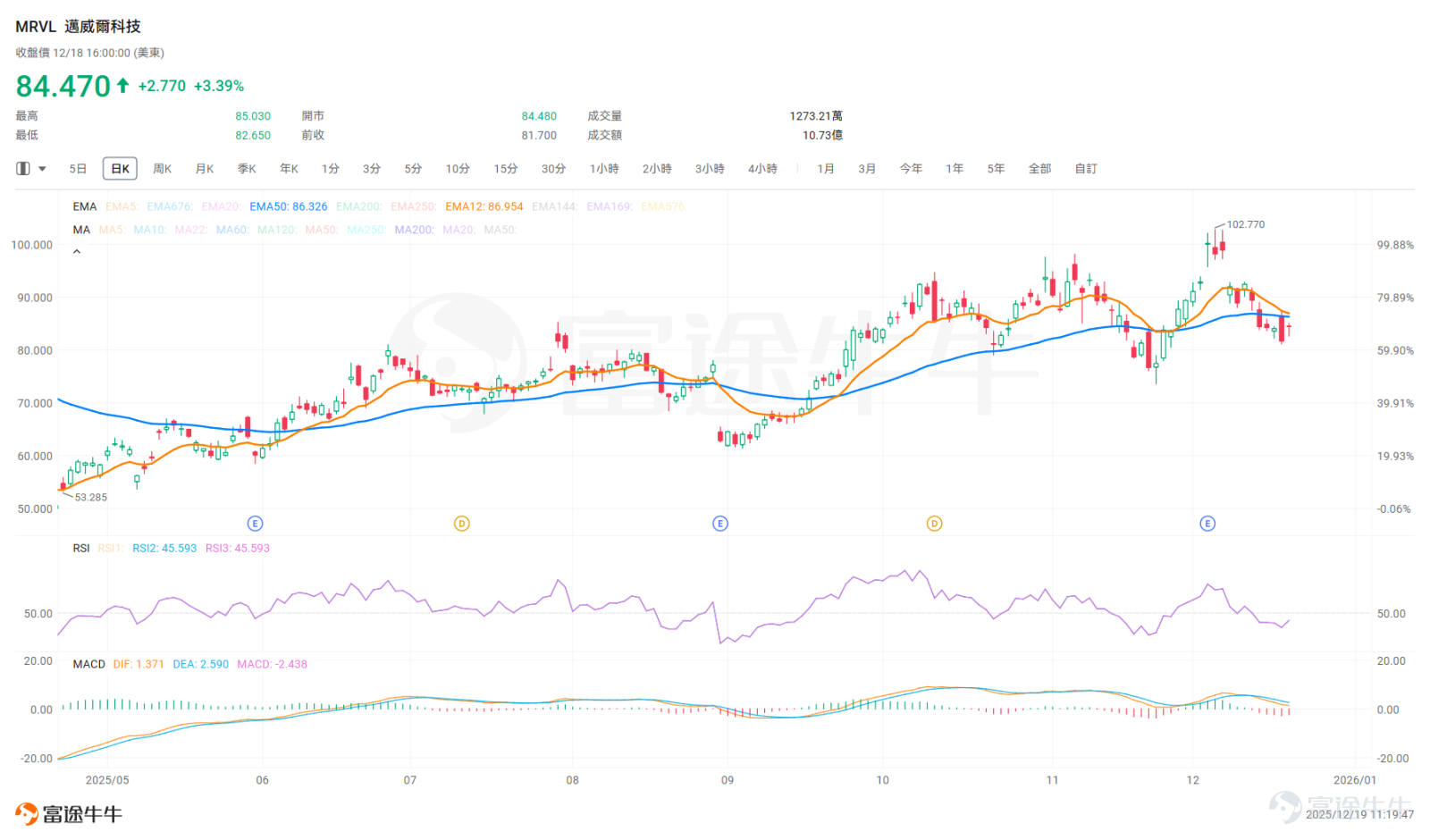
Task: Toggle the MA22 moving average
Action: point(191,230)
